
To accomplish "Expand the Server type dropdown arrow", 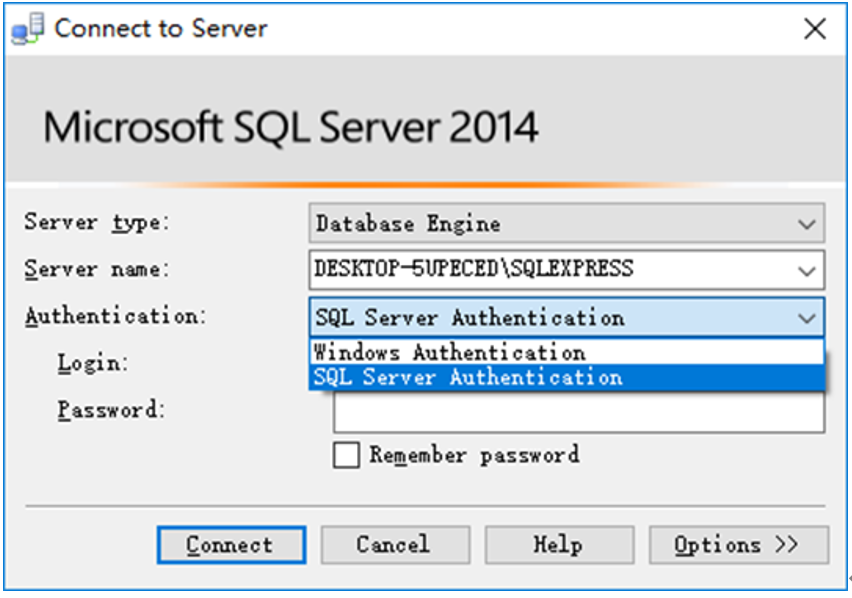I will 807,224.
